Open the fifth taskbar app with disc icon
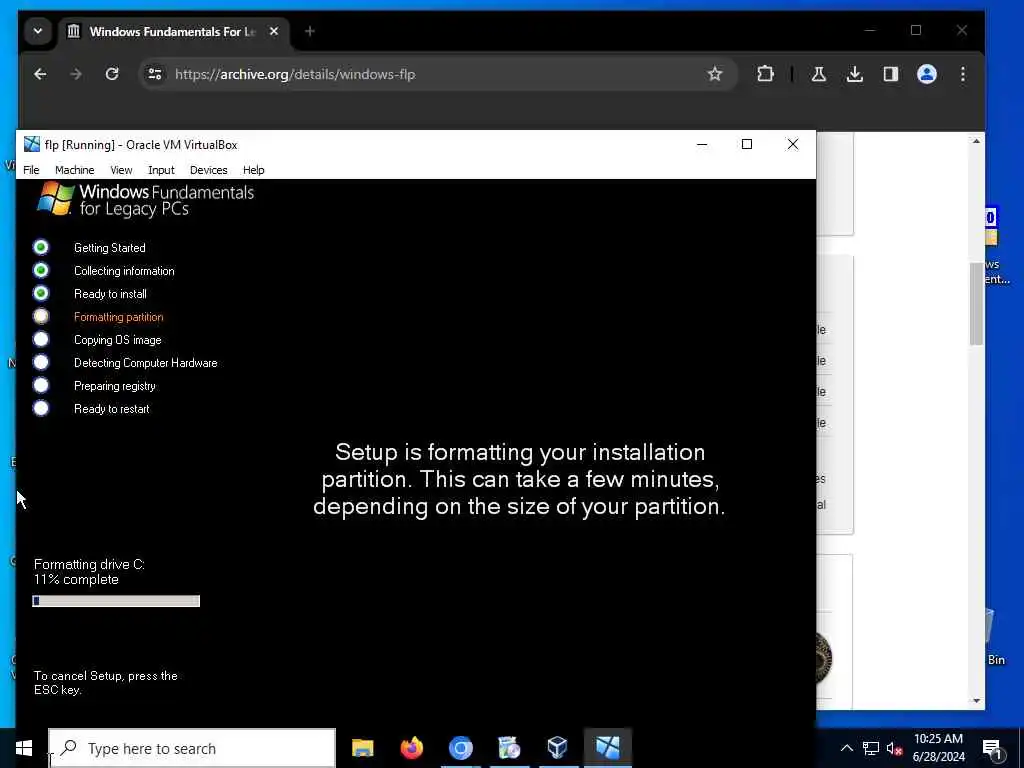Image resolution: width=1024 pixels, height=768 pixels. (x=509, y=748)
